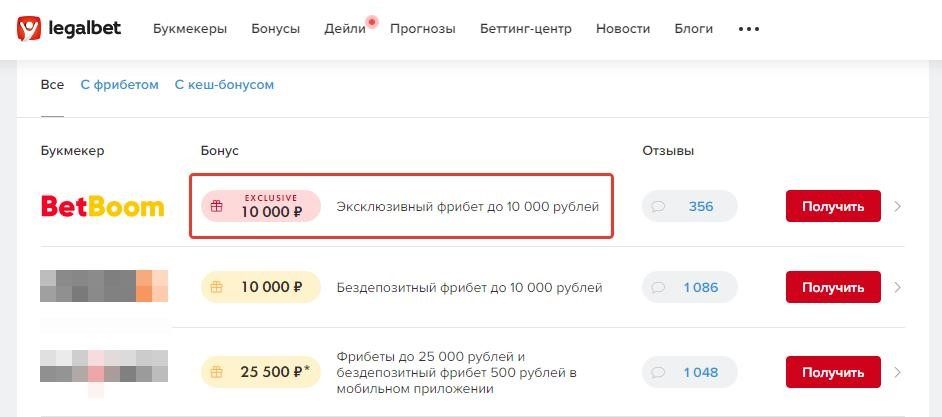Open the Дейли section with red dot

click(345, 29)
